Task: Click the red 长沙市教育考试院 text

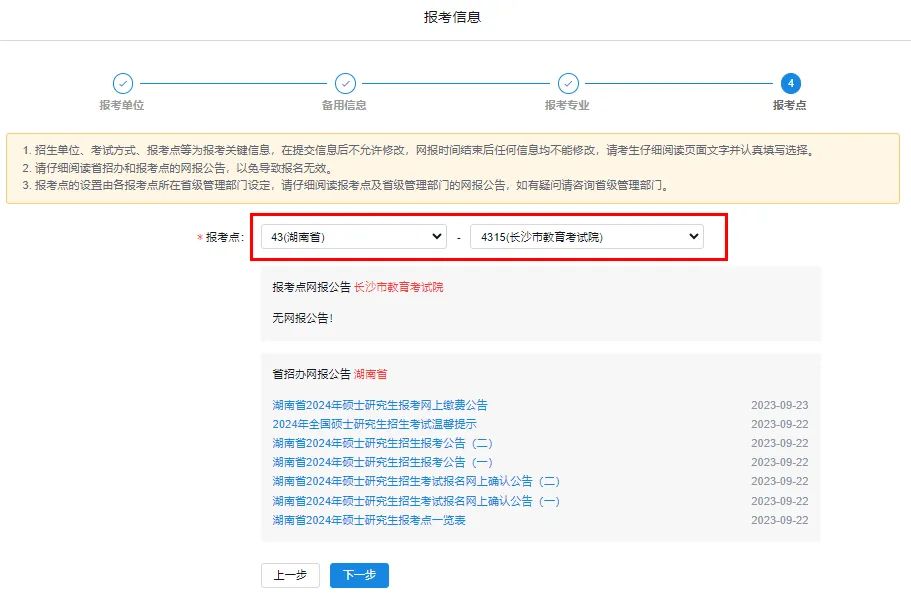Action: 398,287
